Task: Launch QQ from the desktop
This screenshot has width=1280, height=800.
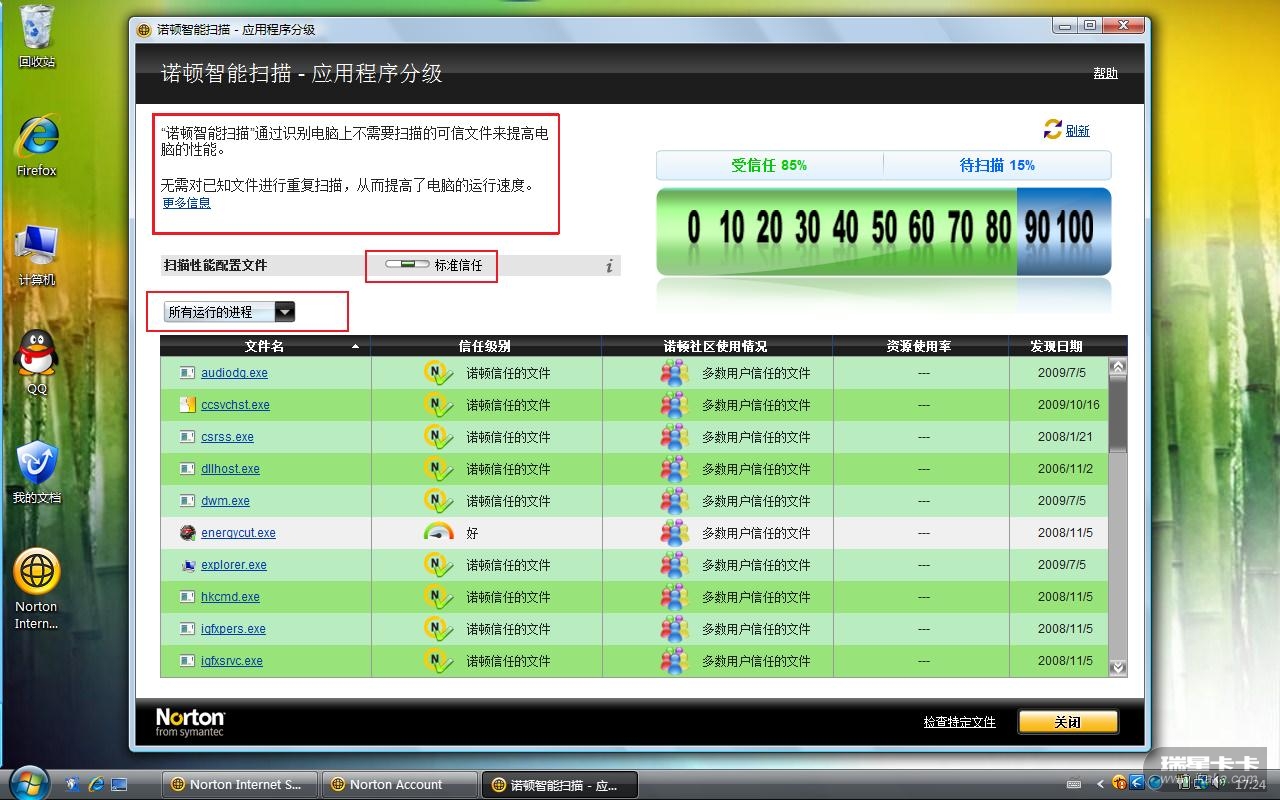Action: (x=37, y=362)
